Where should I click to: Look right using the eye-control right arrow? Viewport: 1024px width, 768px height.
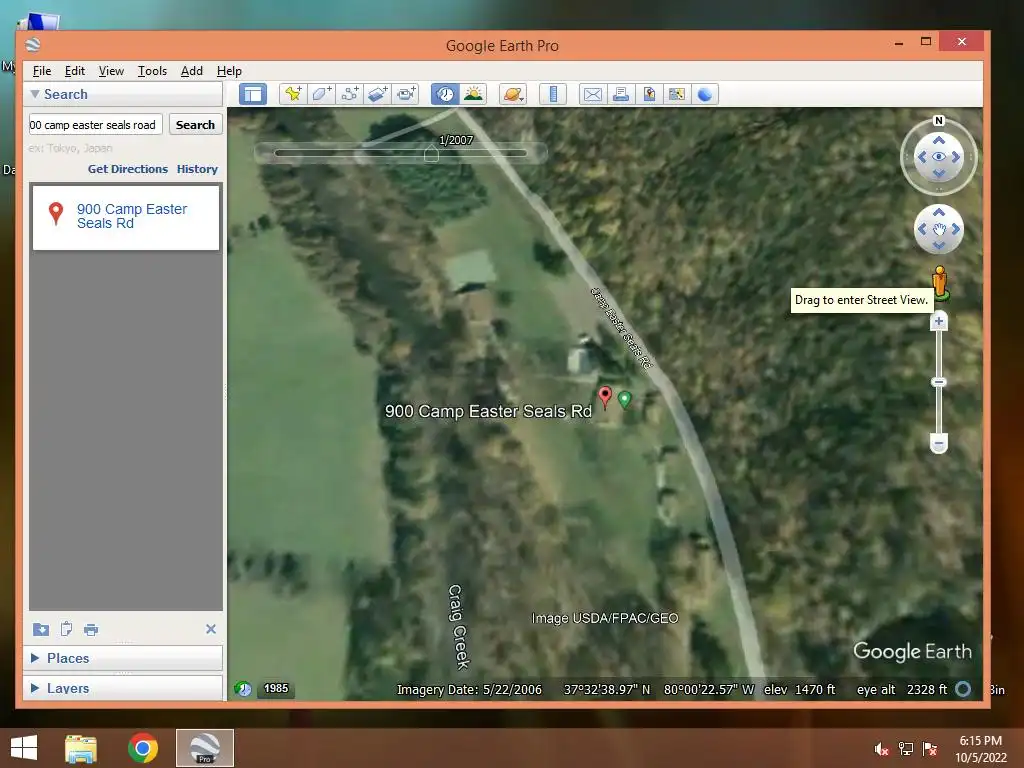coord(955,157)
